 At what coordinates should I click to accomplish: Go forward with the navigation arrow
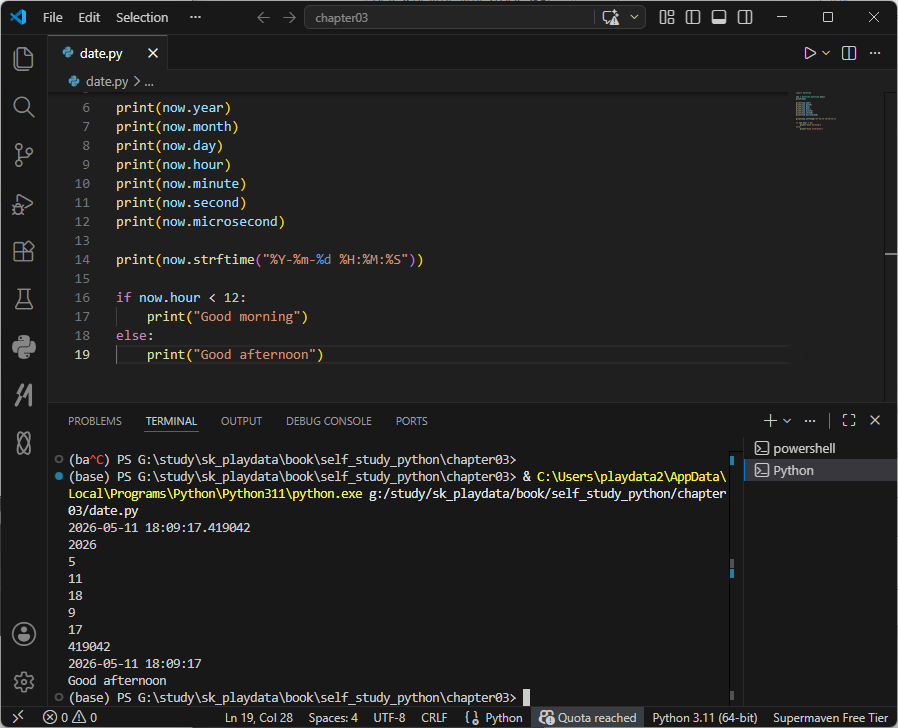[x=289, y=18]
